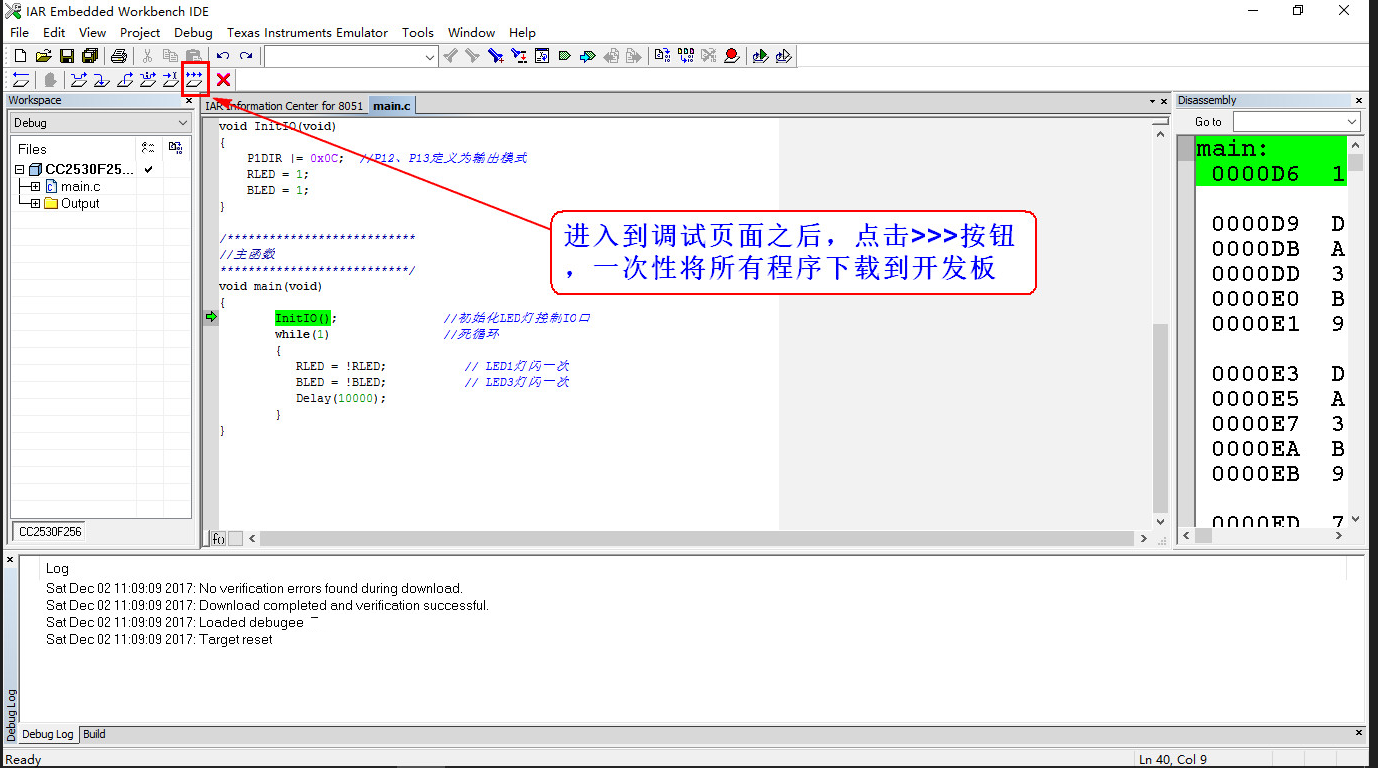Toggle a breakpoint with the red dot icon
This screenshot has height=768, width=1378.
coord(731,55)
